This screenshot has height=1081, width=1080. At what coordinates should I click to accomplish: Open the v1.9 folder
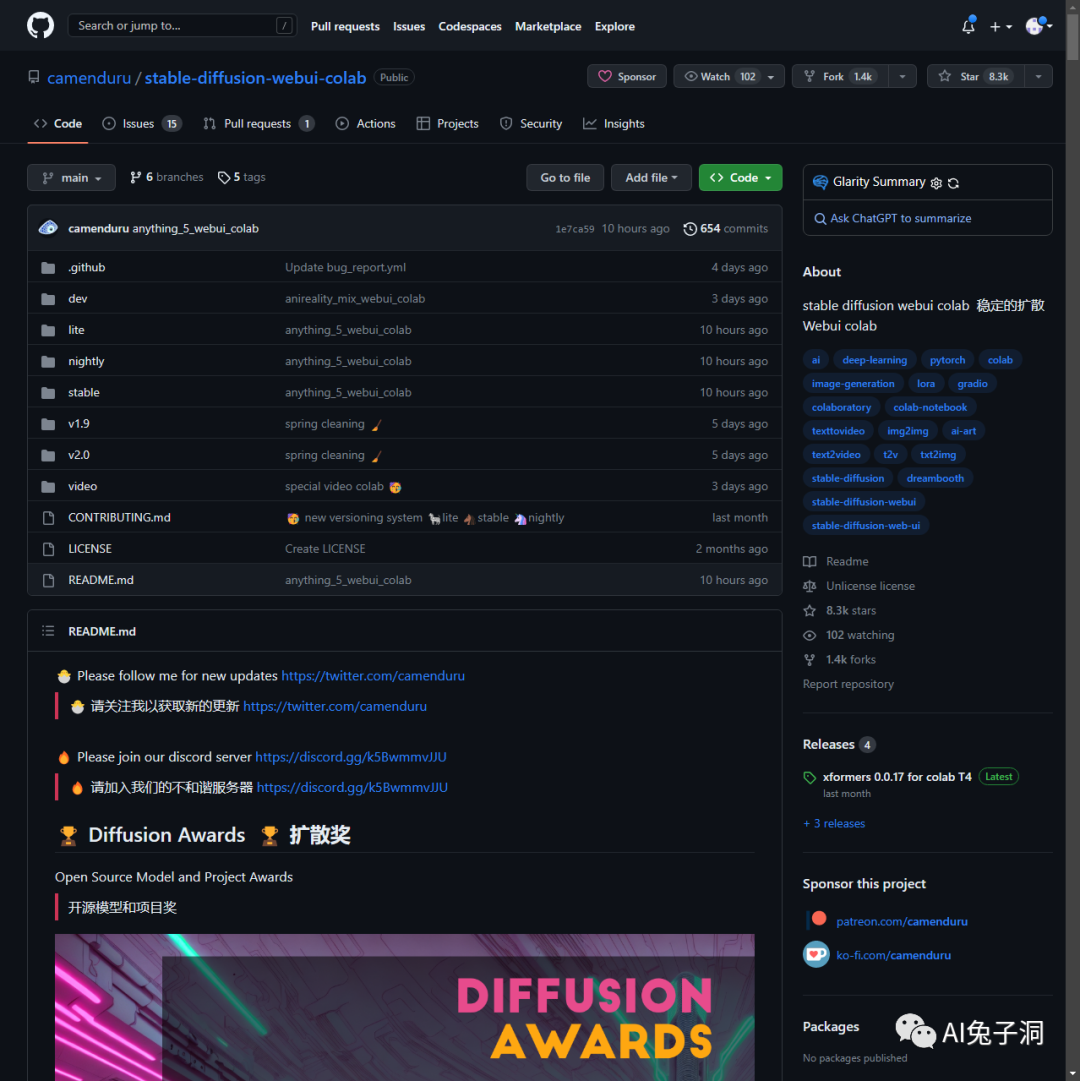[79, 423]
